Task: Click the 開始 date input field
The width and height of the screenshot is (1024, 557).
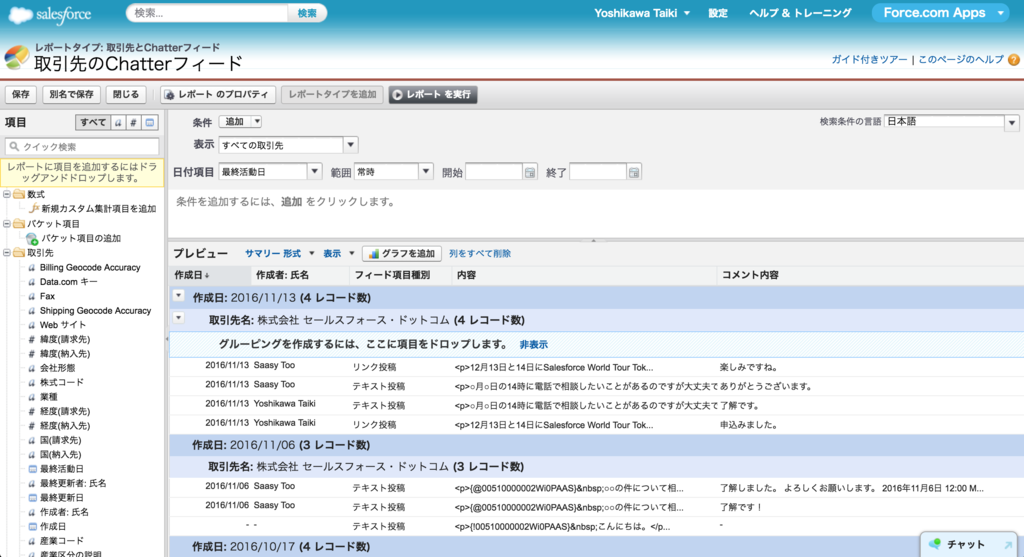Action: pyautogui.click(x=494, y=172)
